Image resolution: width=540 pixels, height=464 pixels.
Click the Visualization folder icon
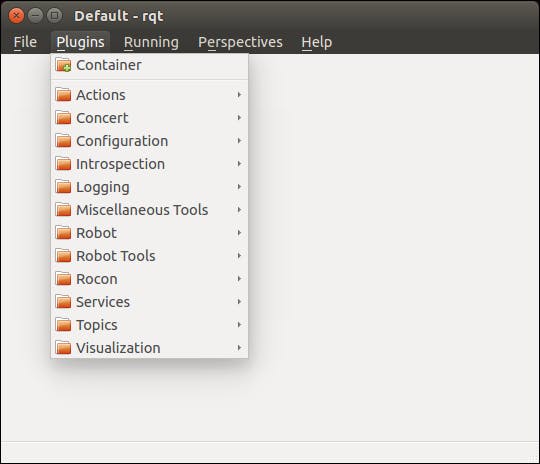(63, 348)
